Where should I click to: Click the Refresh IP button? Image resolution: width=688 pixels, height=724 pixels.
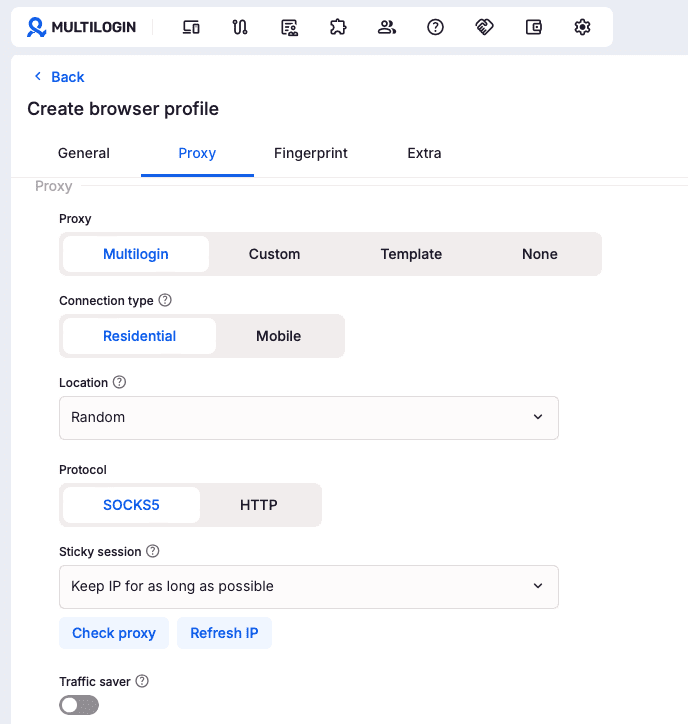(224, 633)
